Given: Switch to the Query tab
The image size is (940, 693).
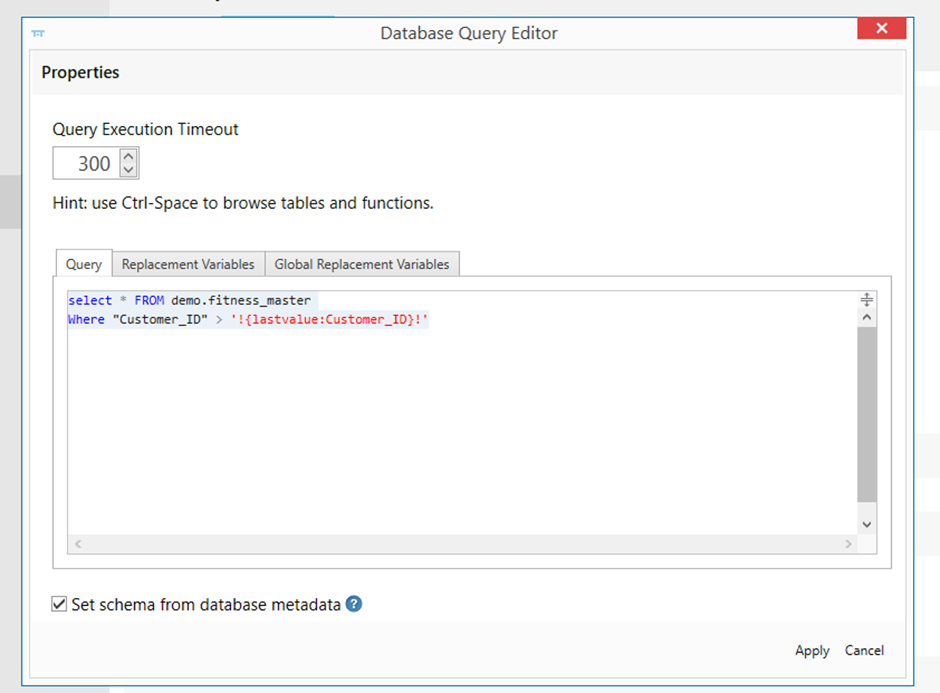Looking at the screenshot, I should pos(84,264).
